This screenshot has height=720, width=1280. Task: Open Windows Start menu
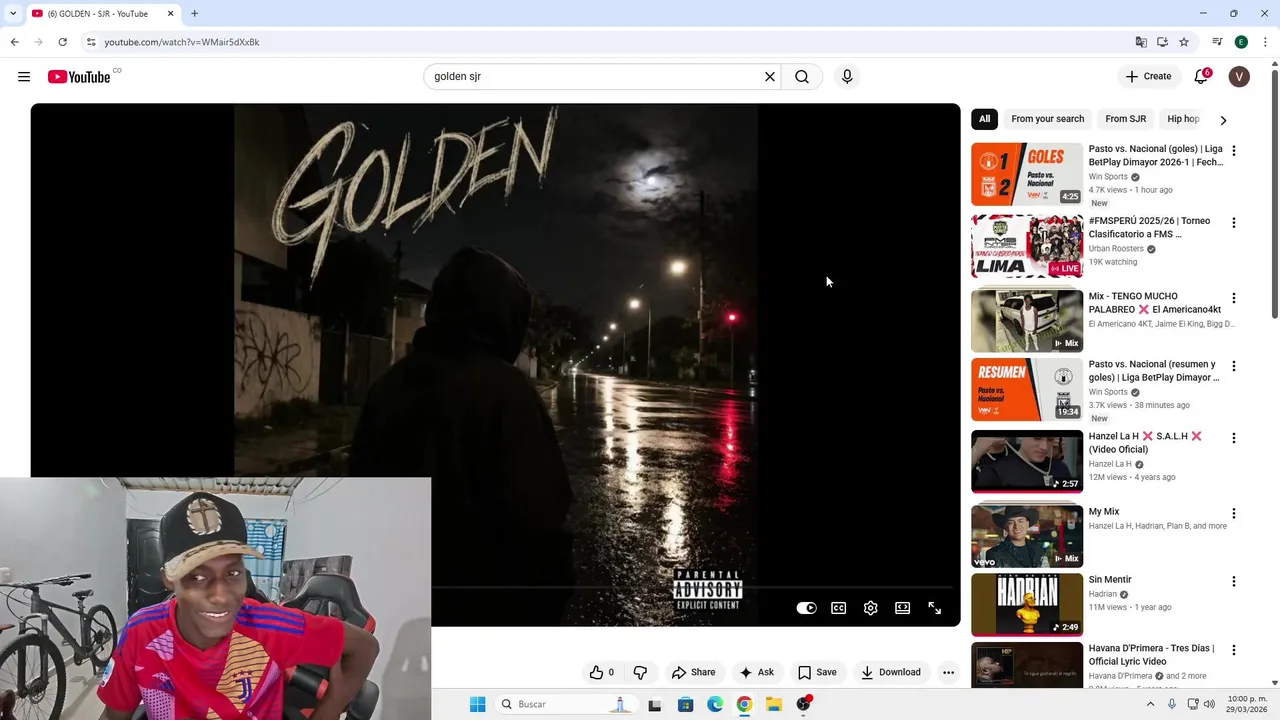(x=478, y=704)
